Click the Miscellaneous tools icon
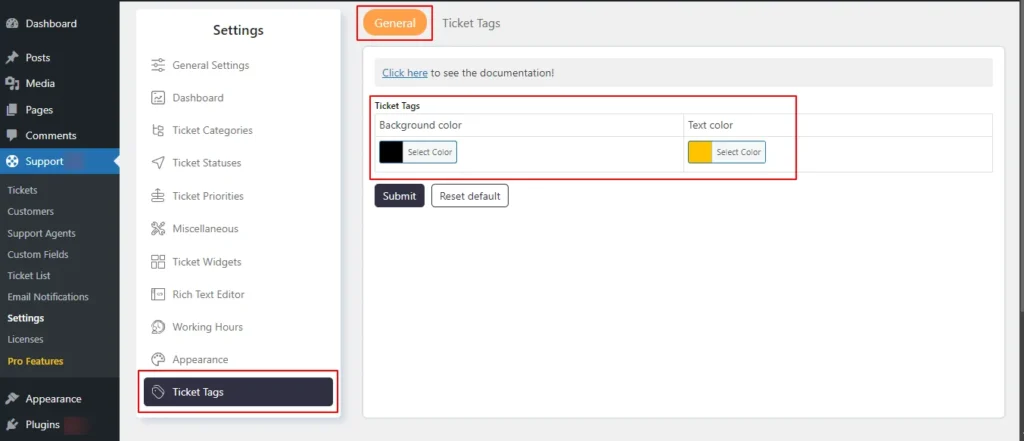Screen dimensions: 1024x441 click(157, 229)
